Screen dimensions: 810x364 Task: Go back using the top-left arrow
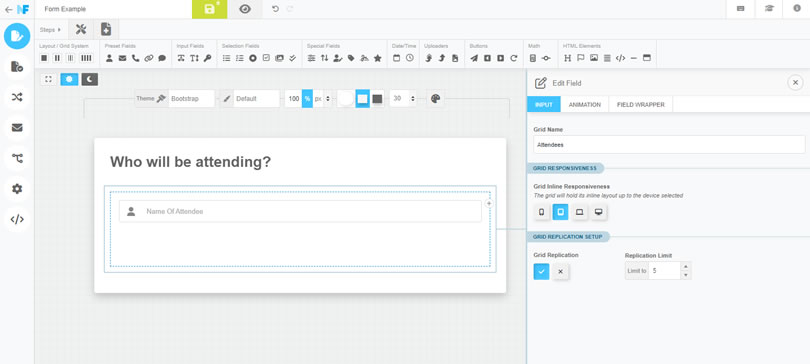[x=8, y=9]
